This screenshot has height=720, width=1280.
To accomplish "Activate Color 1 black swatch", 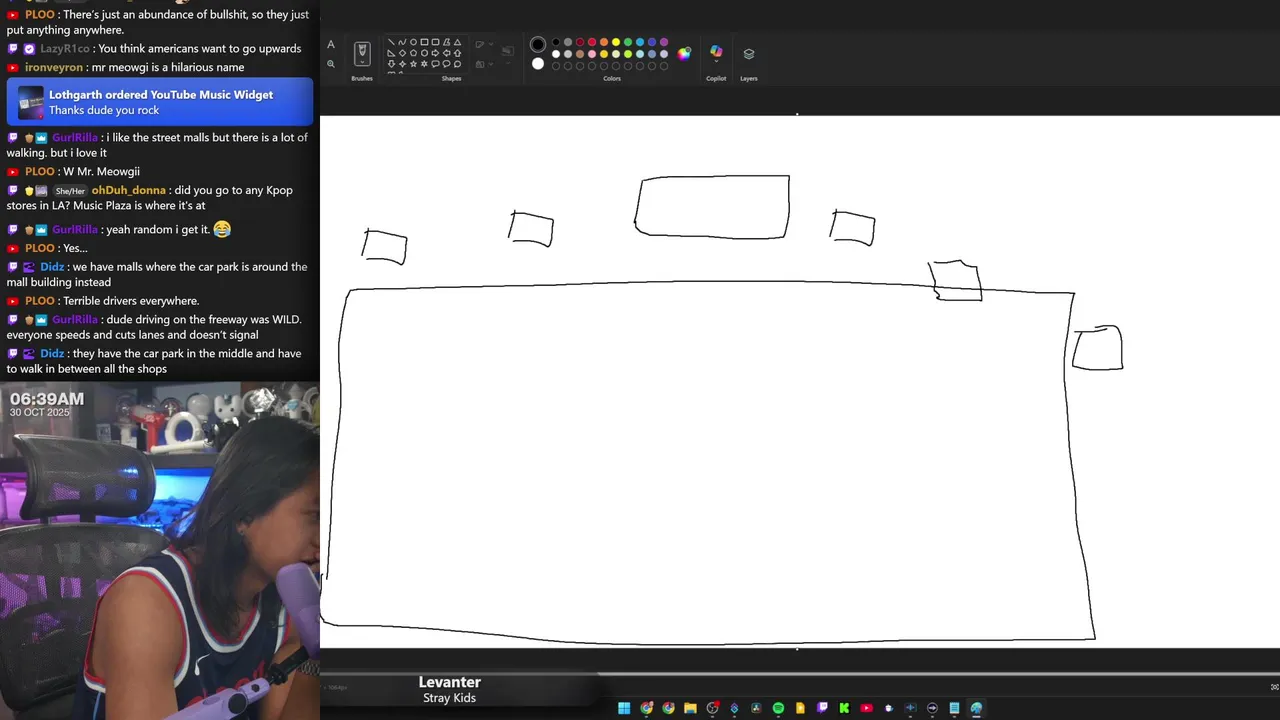I will (538, 44).
